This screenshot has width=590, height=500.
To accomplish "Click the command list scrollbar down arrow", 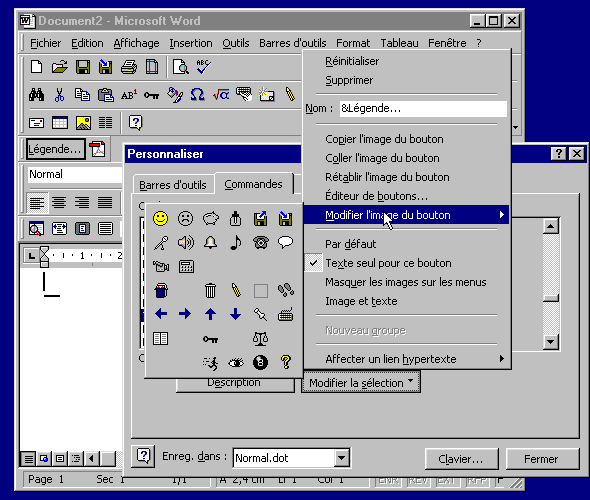I will 550,342.
